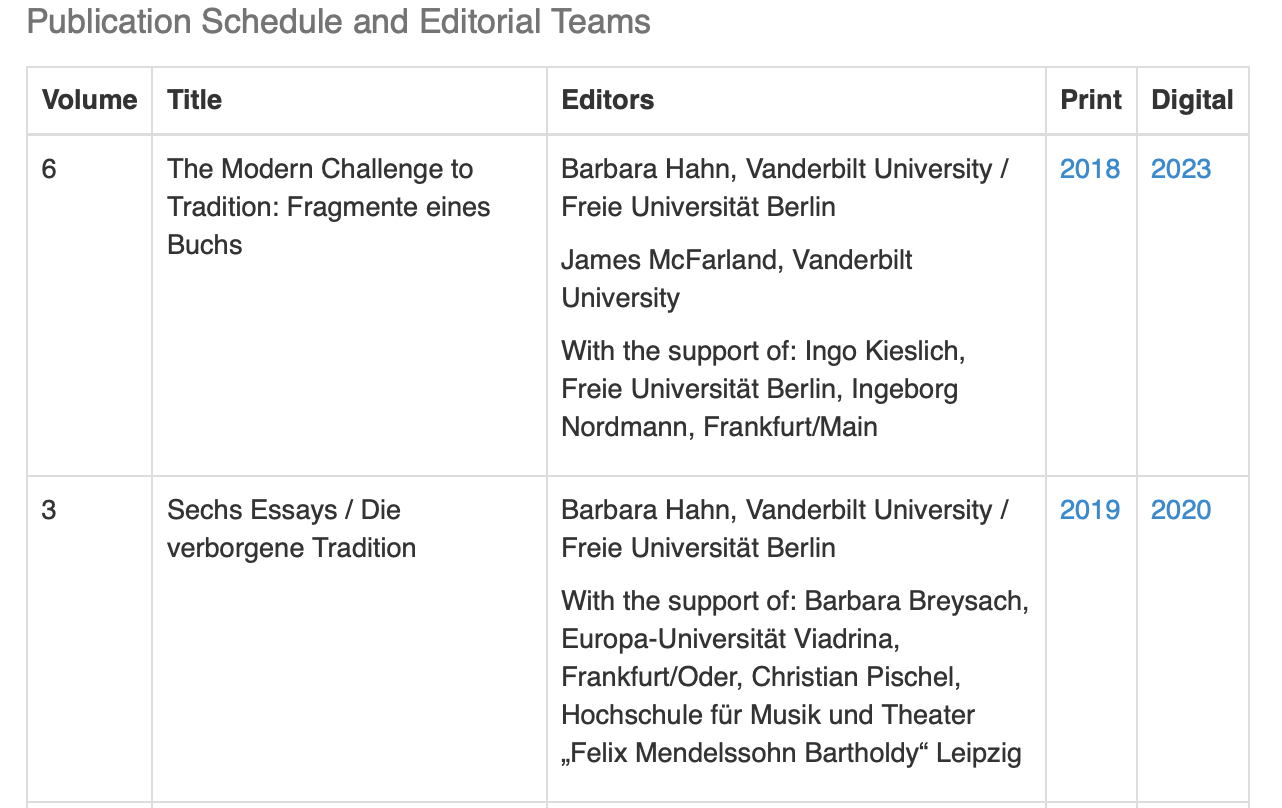Open the 2023 digital edition link
This screenshot has height=808, width=1282.
click(1180, 169)
